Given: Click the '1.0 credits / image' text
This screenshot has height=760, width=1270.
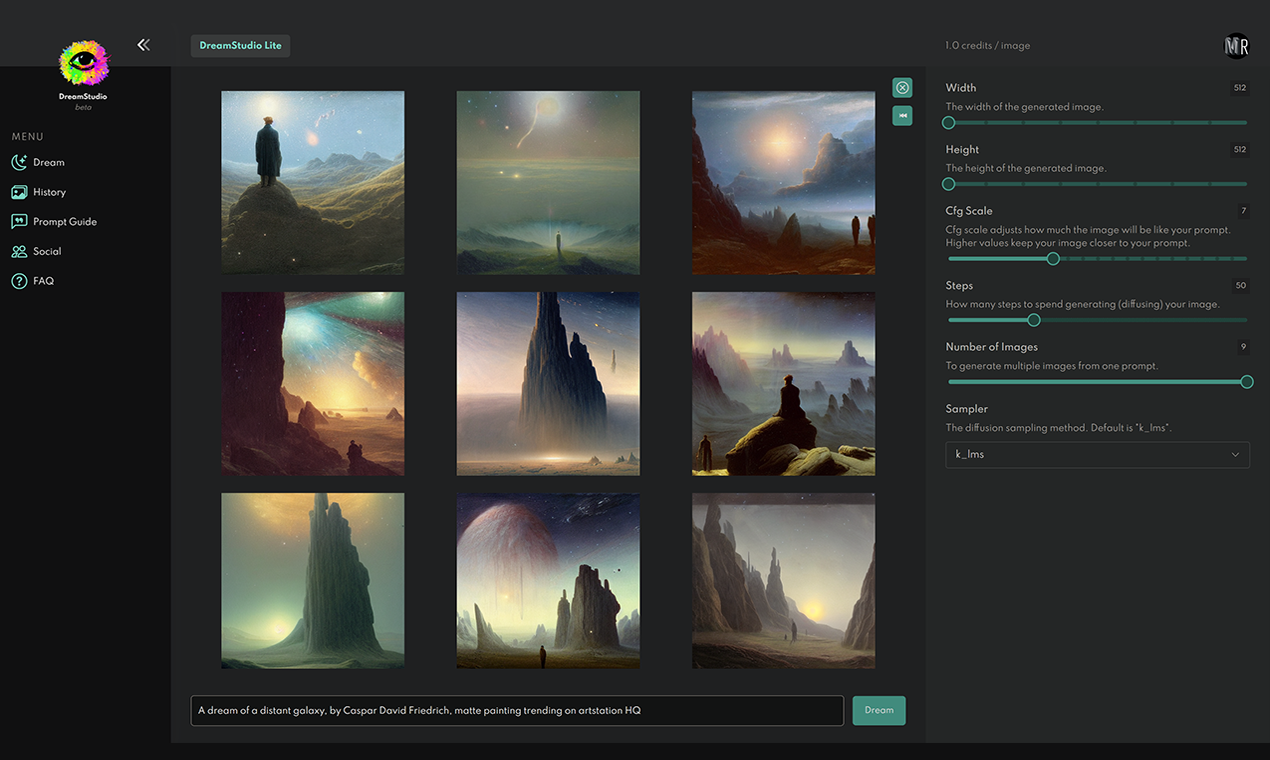Looking at the screenshot, I should click(x=987, y=46).
